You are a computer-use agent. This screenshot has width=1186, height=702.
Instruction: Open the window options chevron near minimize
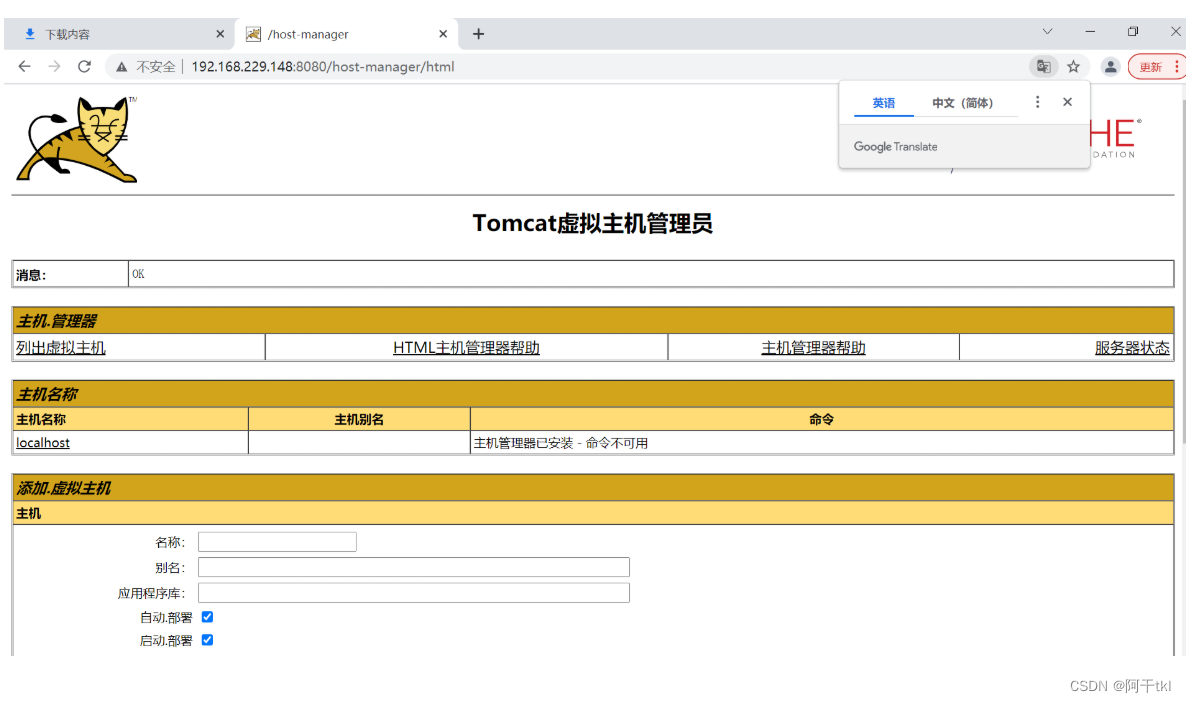click(1047, 33)
